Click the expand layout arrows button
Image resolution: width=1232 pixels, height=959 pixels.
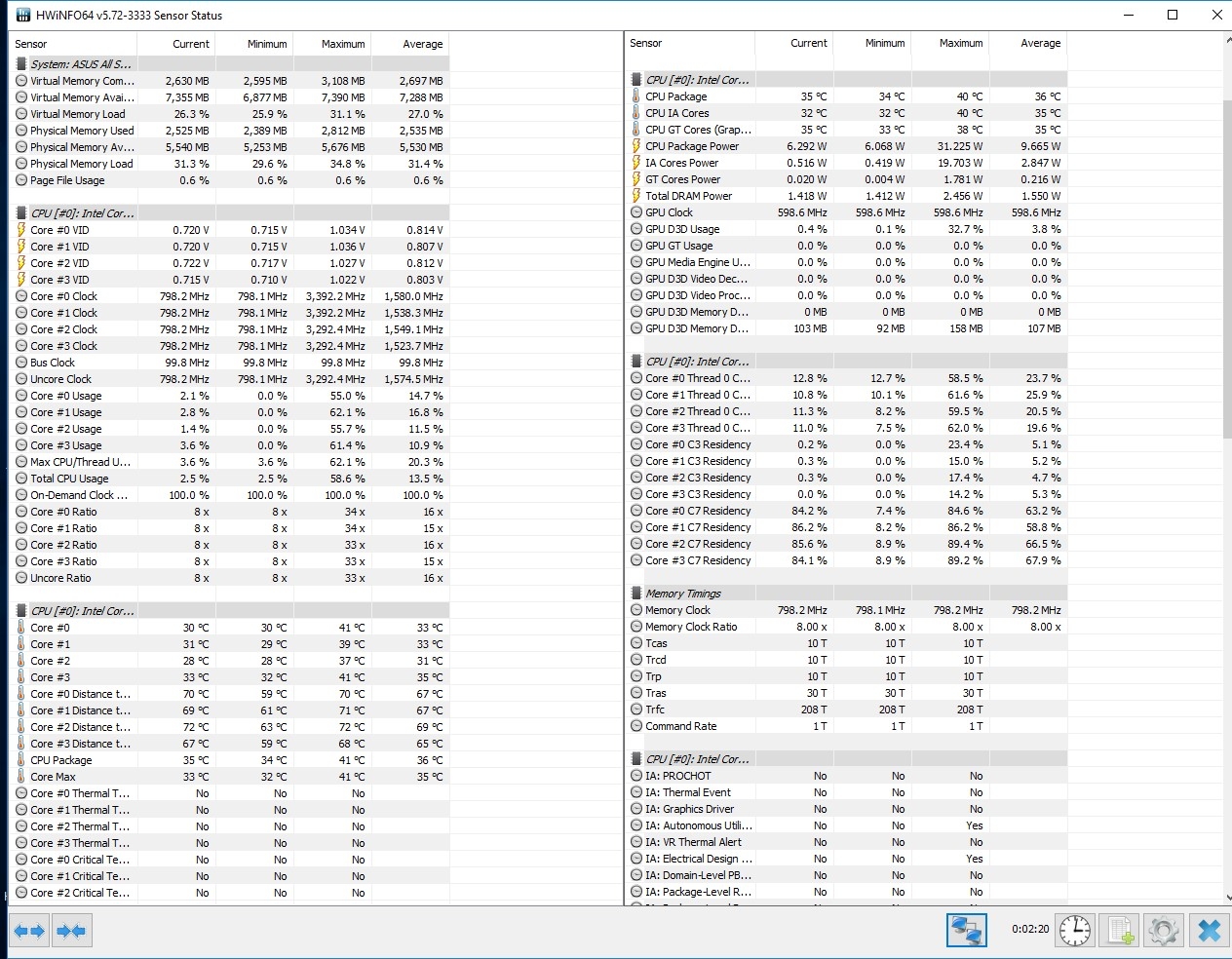click(28, 931)
